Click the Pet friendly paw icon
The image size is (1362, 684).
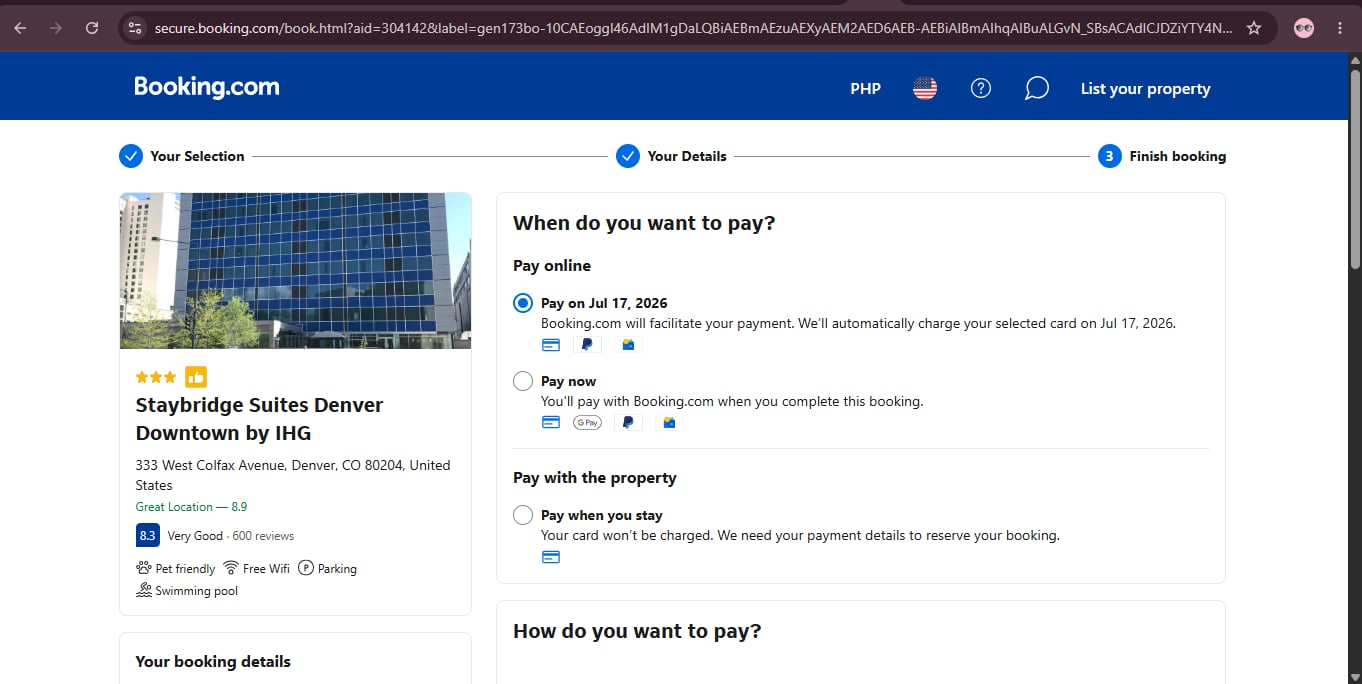[144, 568]
